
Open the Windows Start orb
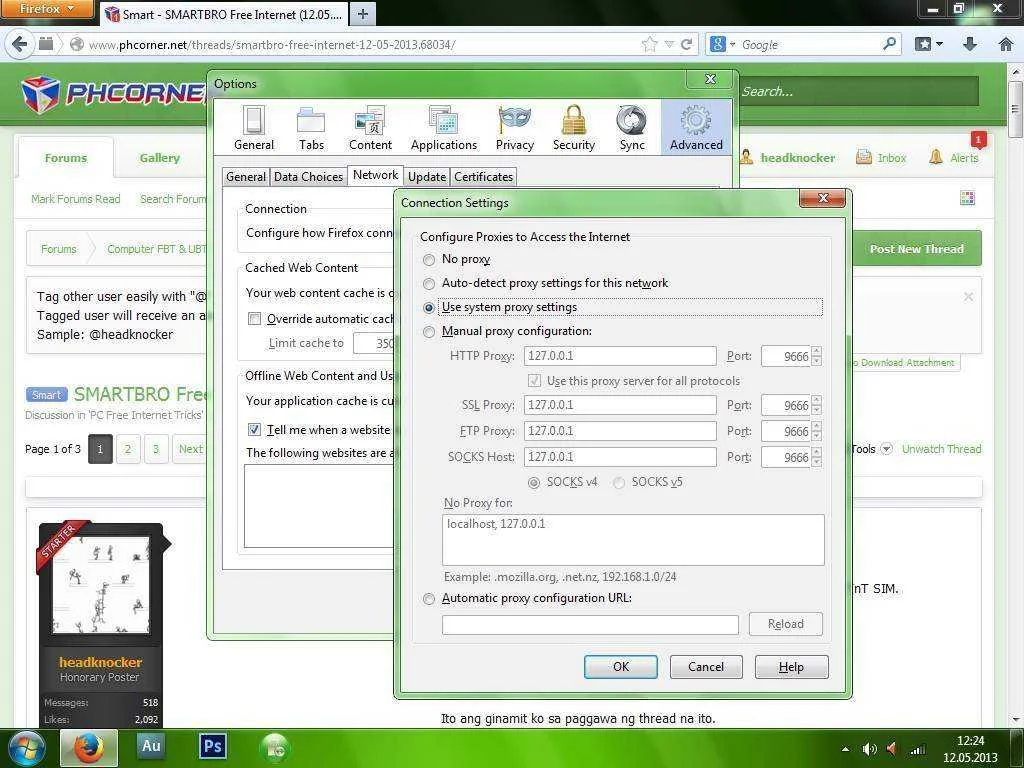pos(25,748)
